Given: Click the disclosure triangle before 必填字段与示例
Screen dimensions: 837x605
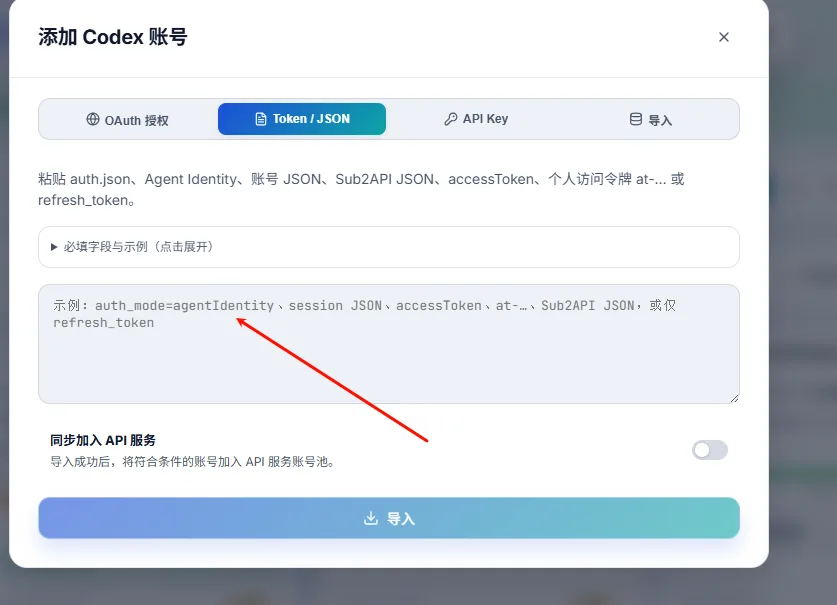Looking at the screenshot, I should 54,247.
